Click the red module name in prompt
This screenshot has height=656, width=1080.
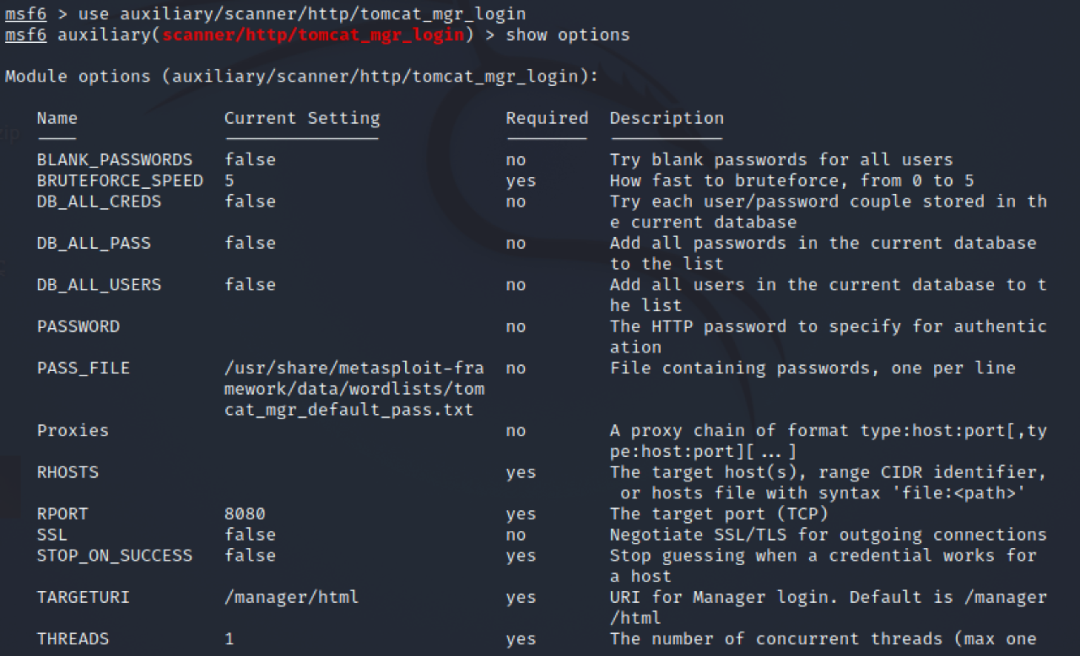pyautogui.click(x=312, y=35)
